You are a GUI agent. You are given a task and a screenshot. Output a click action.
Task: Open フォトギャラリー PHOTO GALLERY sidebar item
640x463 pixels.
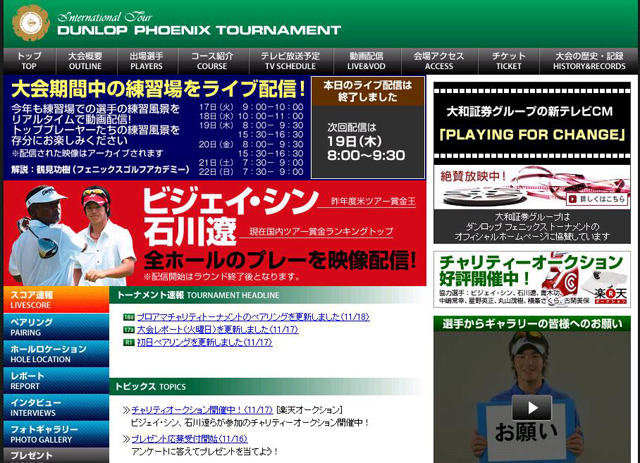tap(56, 434)
